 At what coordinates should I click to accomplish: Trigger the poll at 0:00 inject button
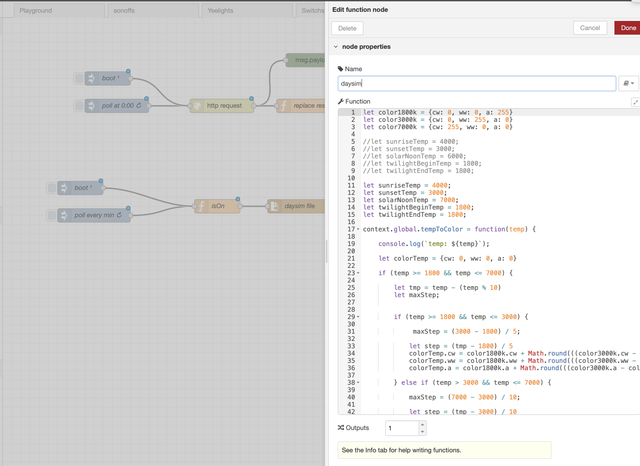[x=79, y=106]
